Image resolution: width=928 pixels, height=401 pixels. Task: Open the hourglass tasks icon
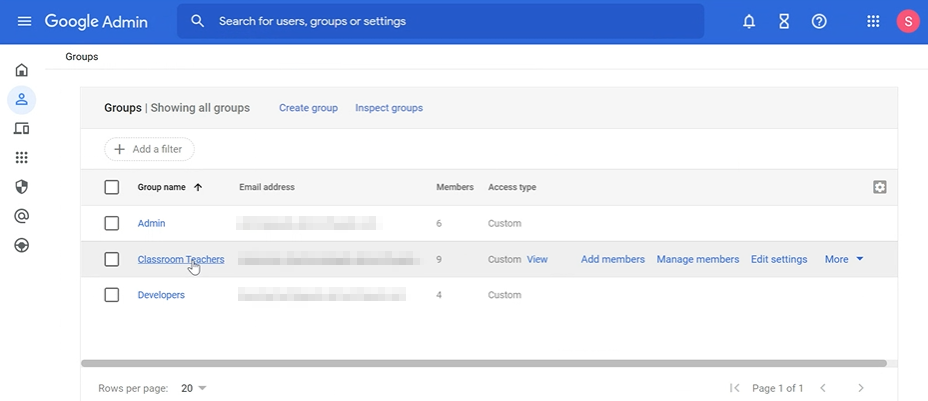(784, 21)
